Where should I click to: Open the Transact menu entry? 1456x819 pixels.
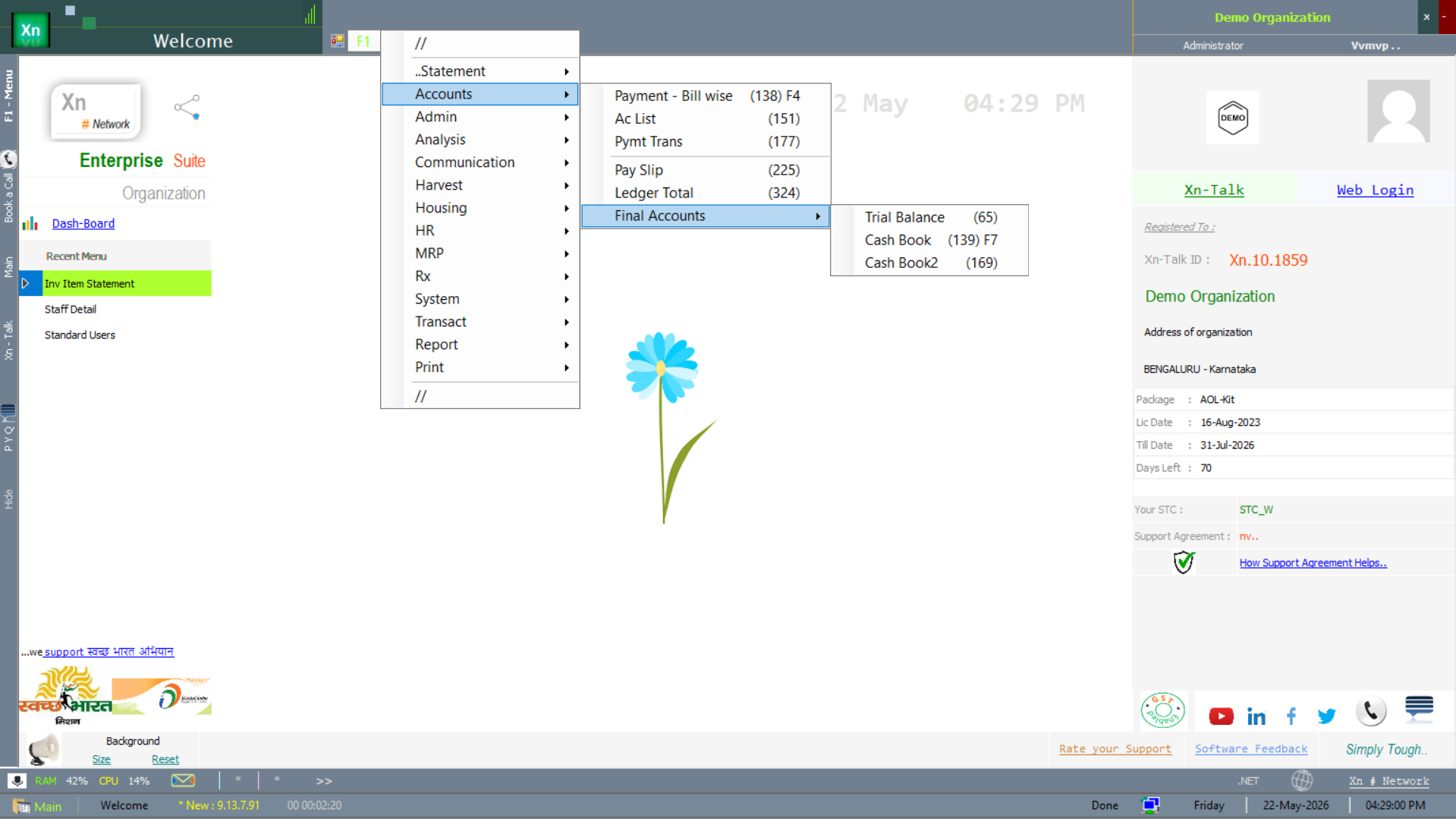tap(480, 322)
